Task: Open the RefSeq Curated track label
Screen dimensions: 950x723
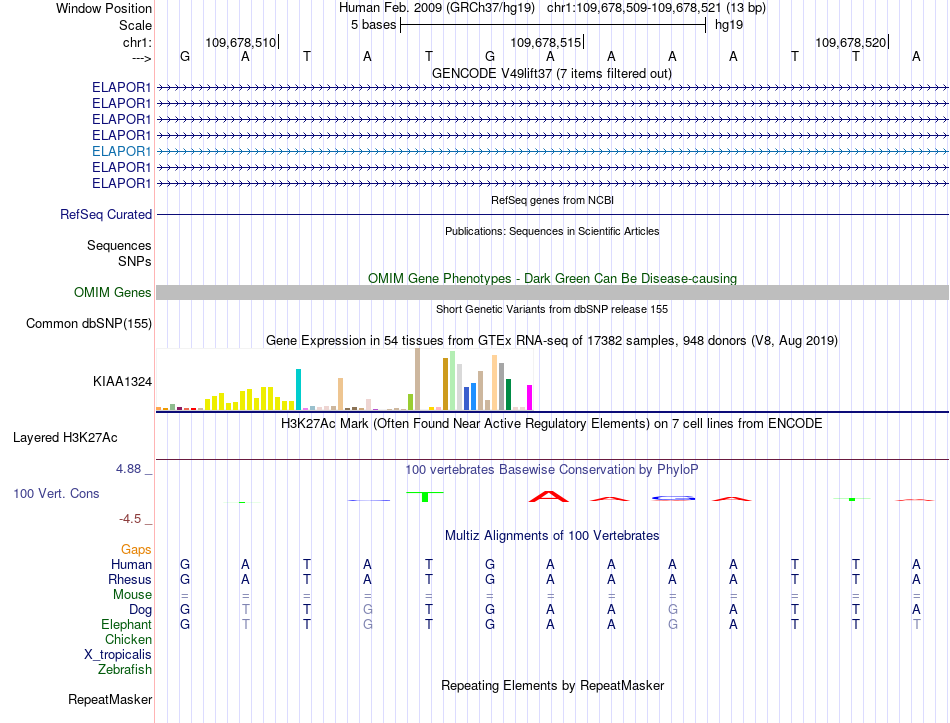Action: (x=106, y=215)
